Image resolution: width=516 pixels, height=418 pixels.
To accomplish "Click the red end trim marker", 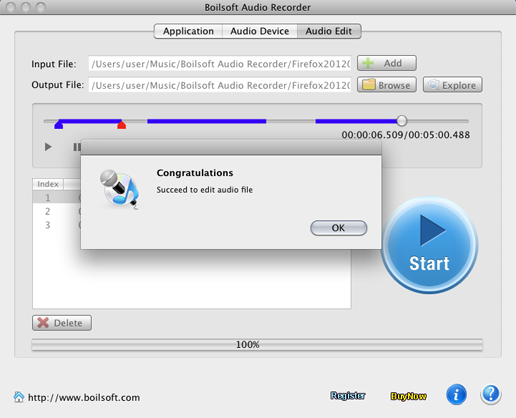I will (122, 125).
